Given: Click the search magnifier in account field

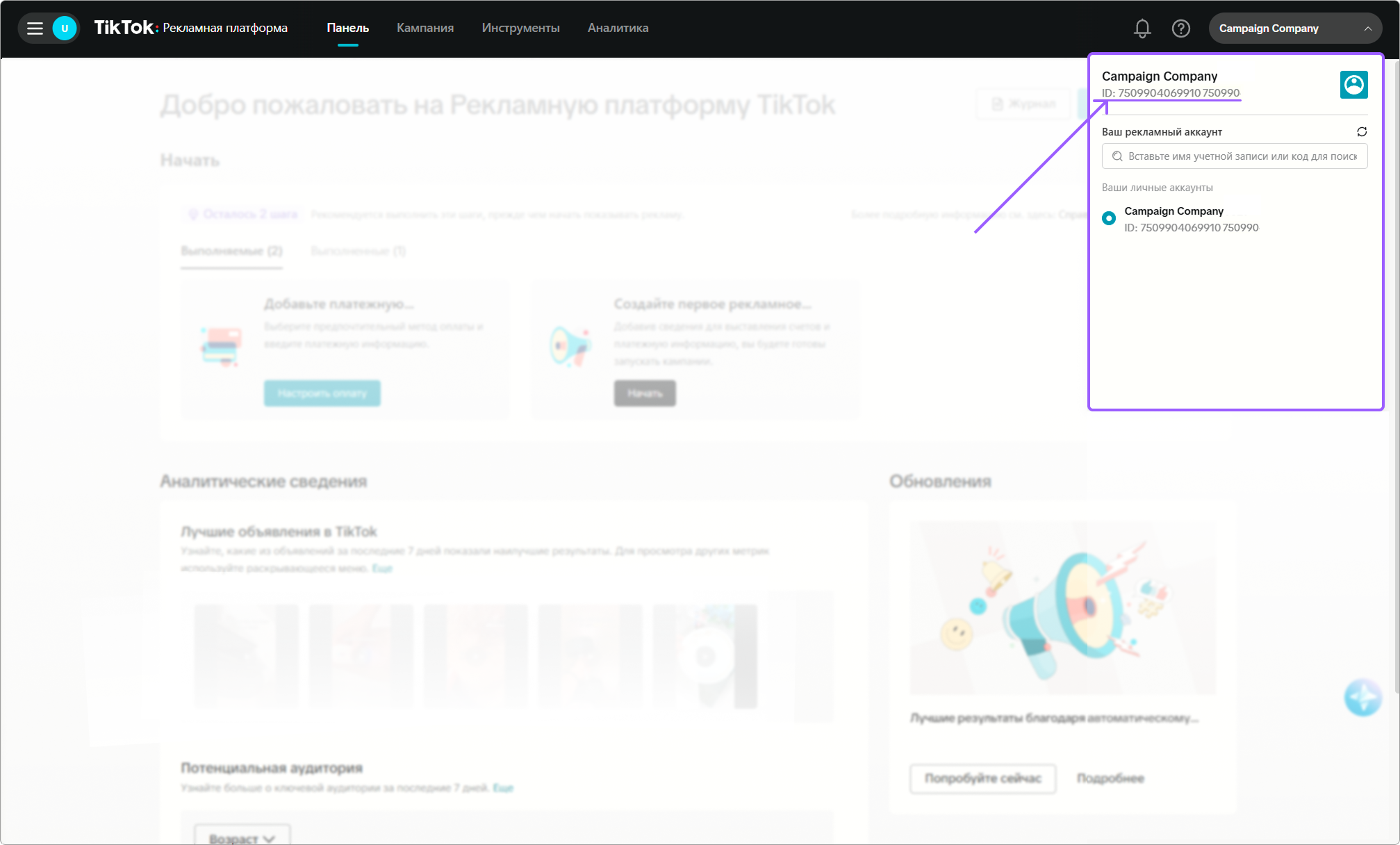Looking at the screenshot, I should coord(1117,156).
